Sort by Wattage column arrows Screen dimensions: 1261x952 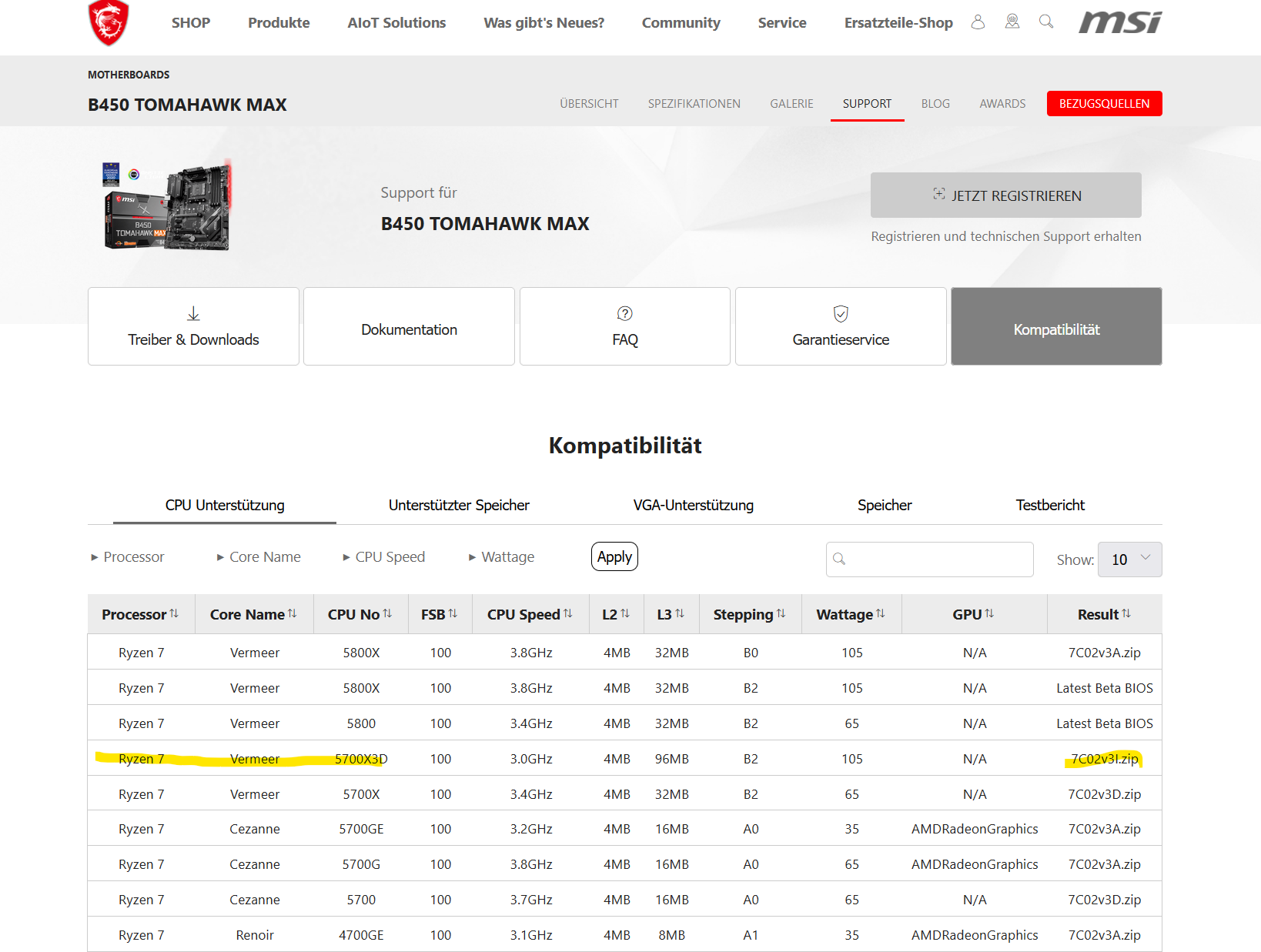881,613
